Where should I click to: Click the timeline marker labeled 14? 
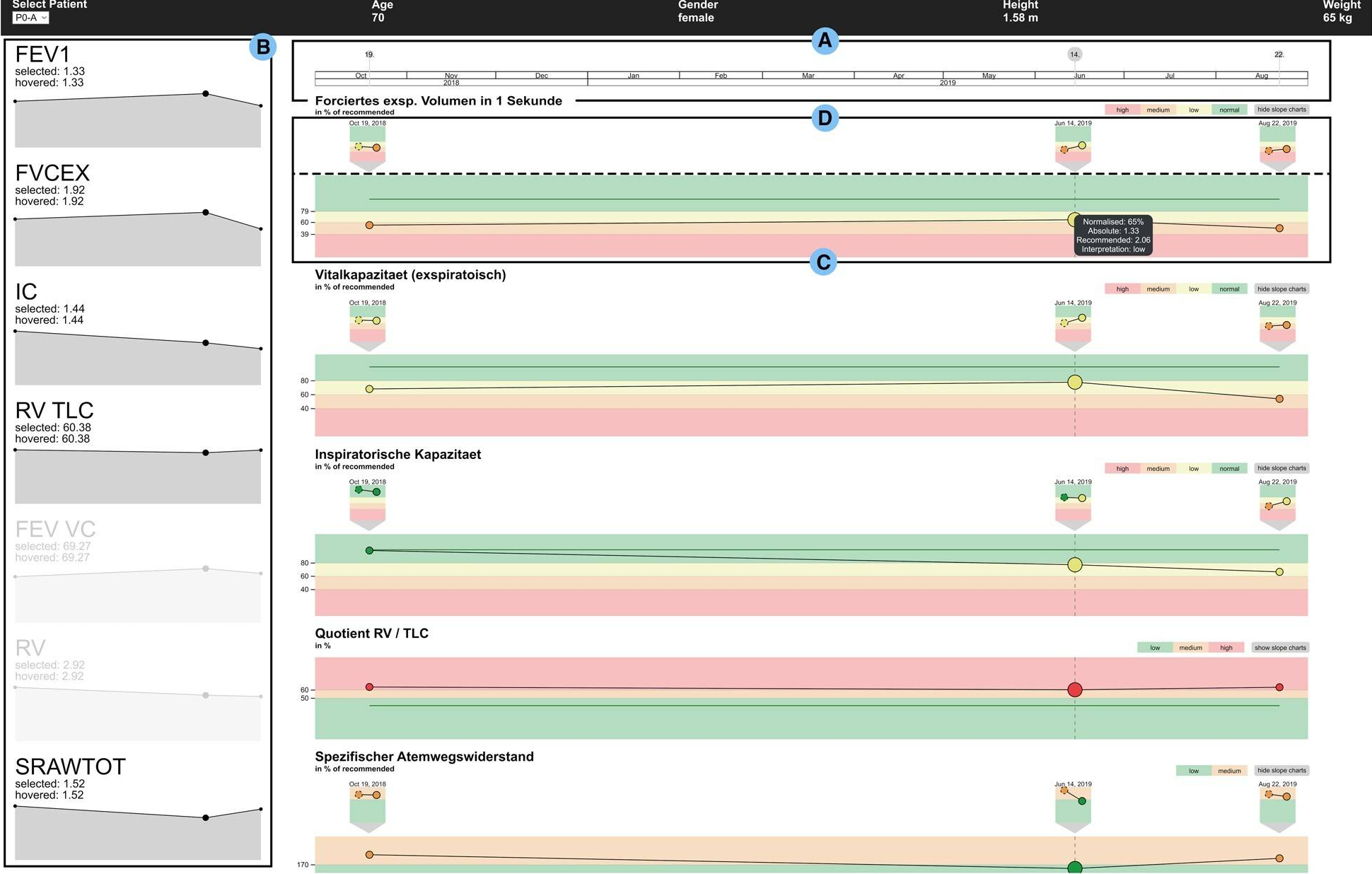pyautogui.click(x=1074, y=54)
